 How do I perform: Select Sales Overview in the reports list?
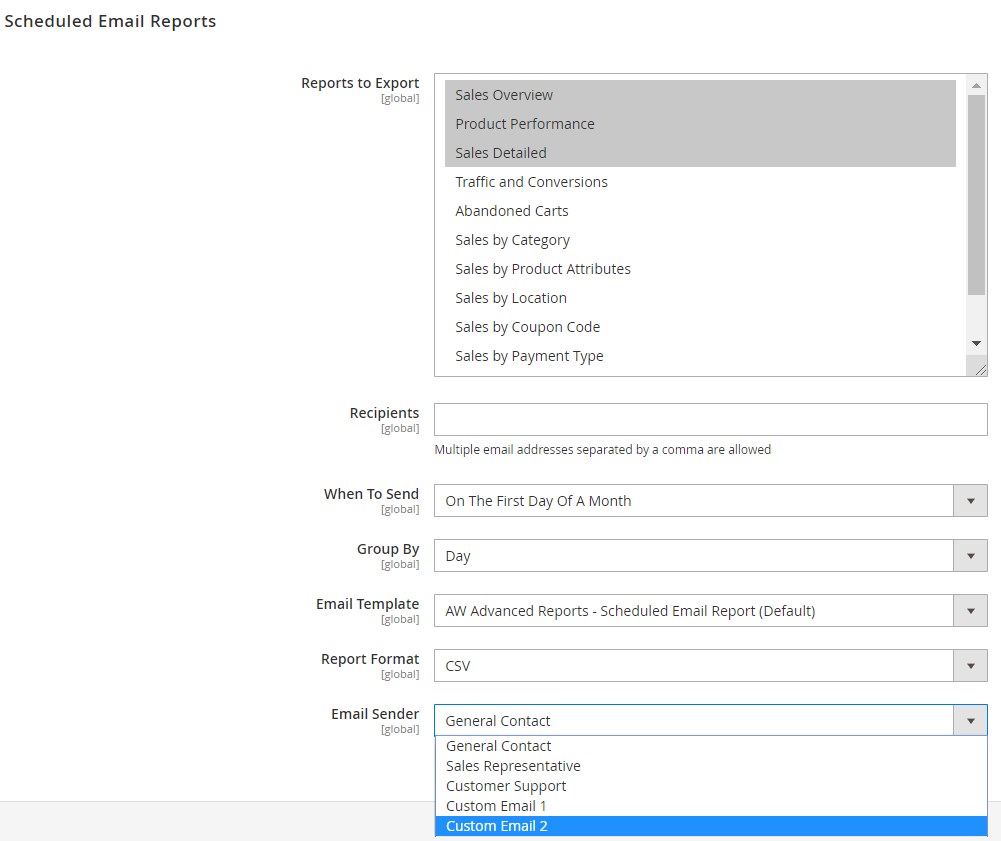click(x=504, y=95)
